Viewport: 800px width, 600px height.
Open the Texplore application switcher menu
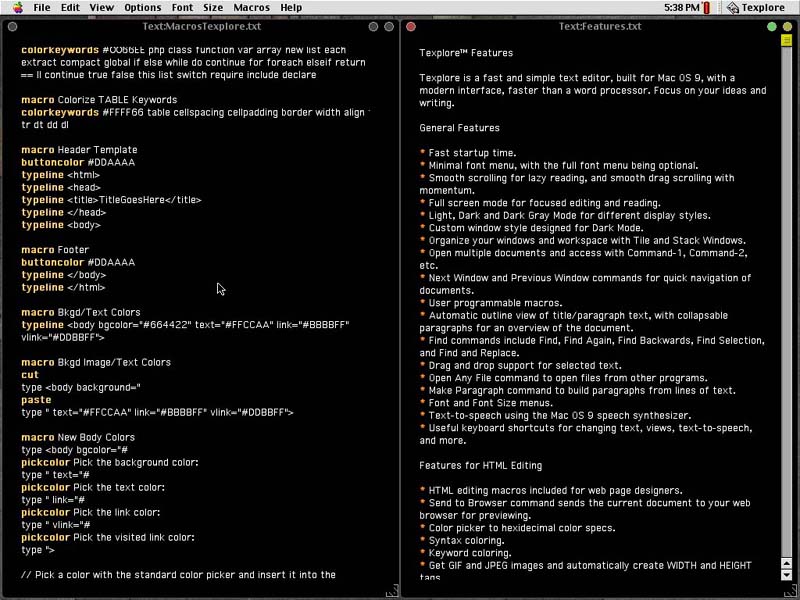tap(756, 8)
